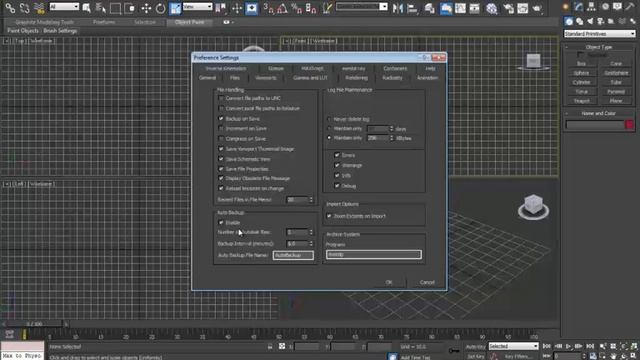Open Select by Name tool
This screenshot has height=360, width=640.
tap(100, 8)
